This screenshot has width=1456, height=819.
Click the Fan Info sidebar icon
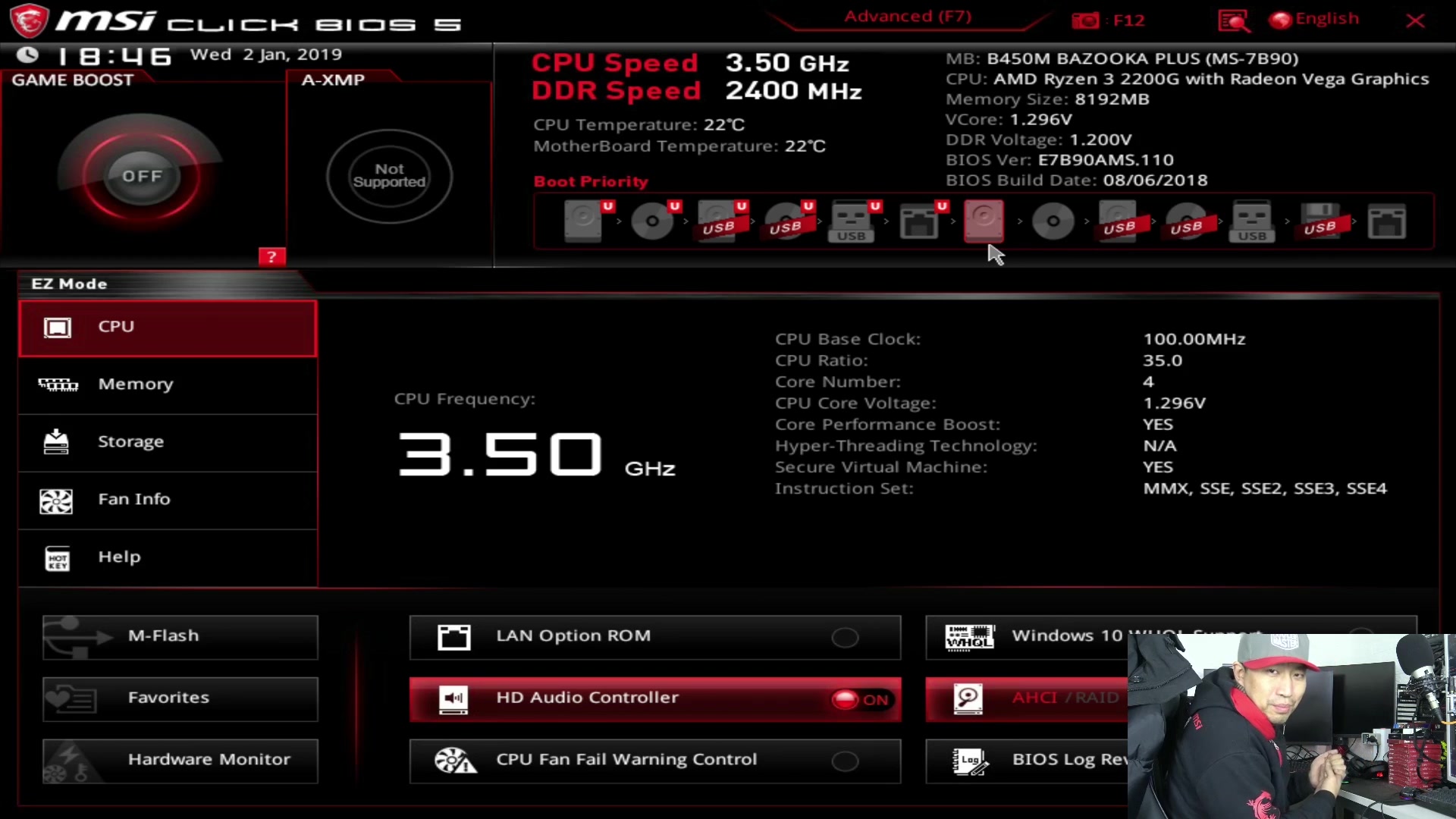56,500
